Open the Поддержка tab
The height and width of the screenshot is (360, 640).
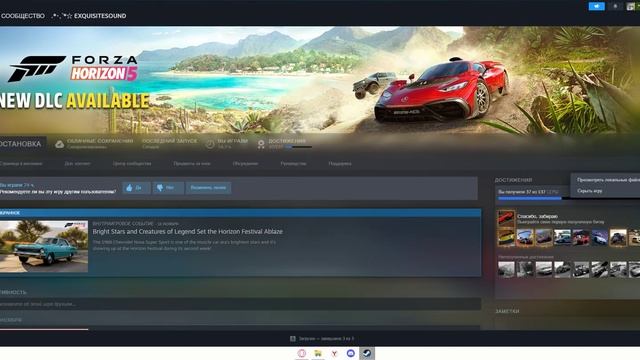click(x=340, y=164)
